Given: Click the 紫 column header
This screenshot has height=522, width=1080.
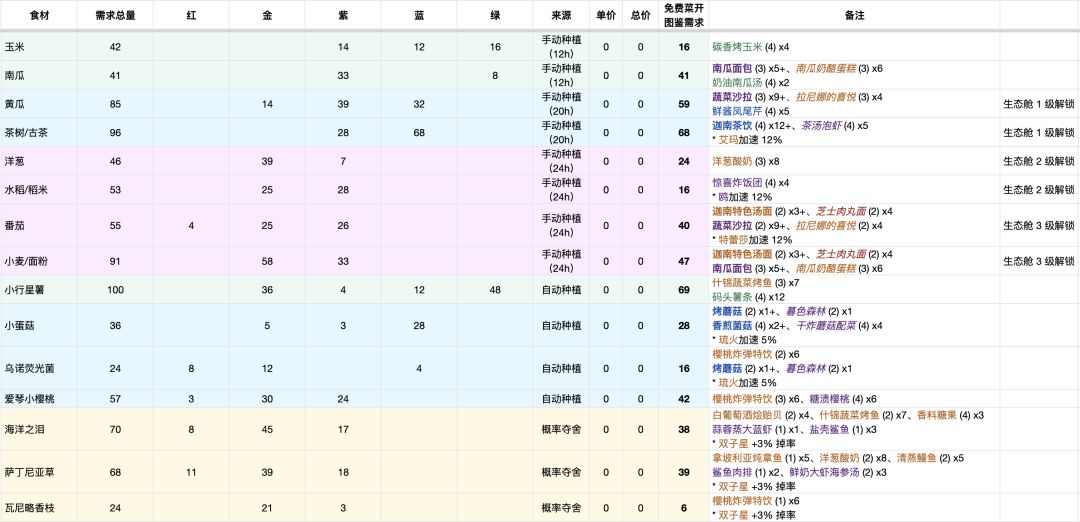Looking at the screenshot, I should click(x=342, y=15).
